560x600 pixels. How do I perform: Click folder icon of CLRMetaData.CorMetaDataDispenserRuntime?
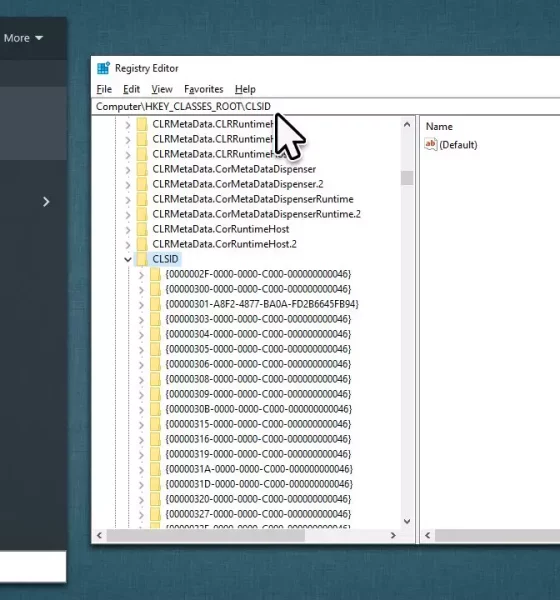click(x=142, y=199)
